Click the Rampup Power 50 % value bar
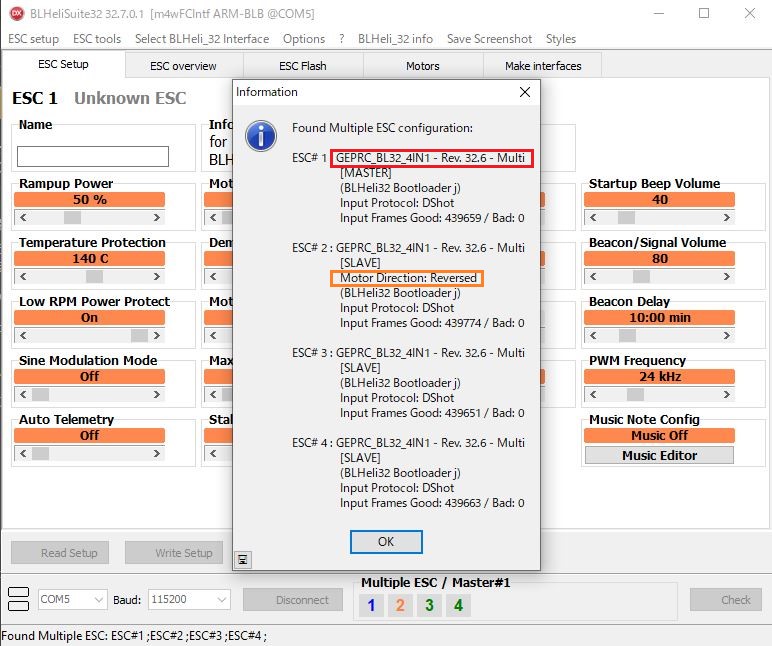Viewport: 772px width, 646px height. tap(90, 200)
